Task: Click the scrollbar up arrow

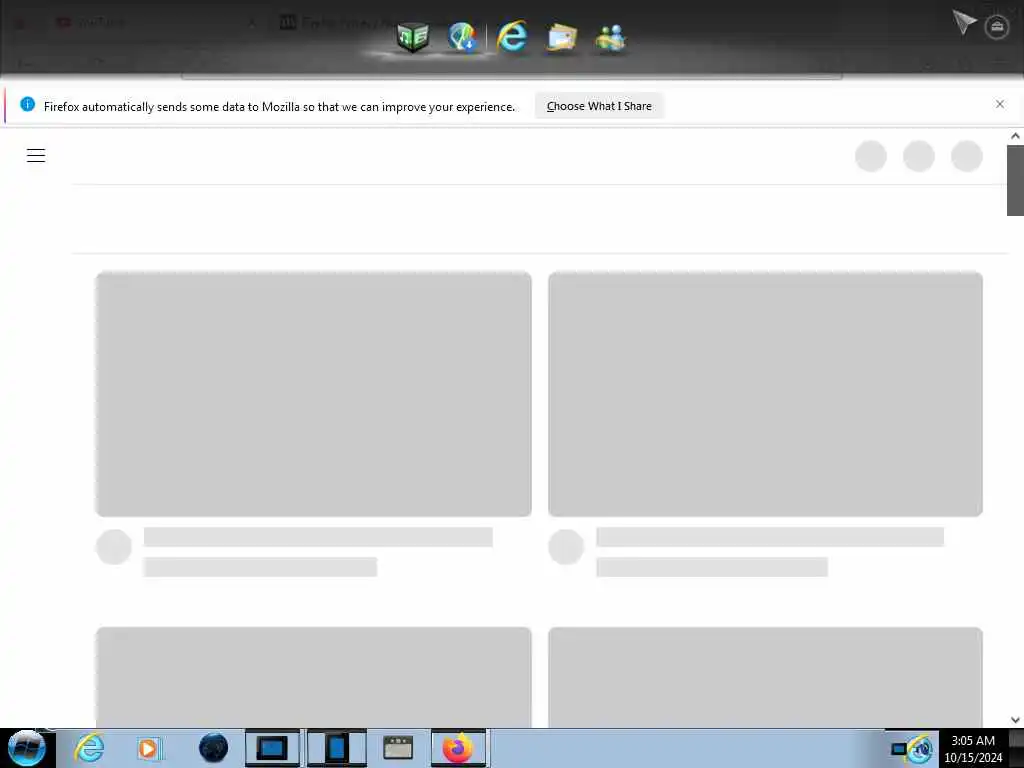Action: point(1016,136)
